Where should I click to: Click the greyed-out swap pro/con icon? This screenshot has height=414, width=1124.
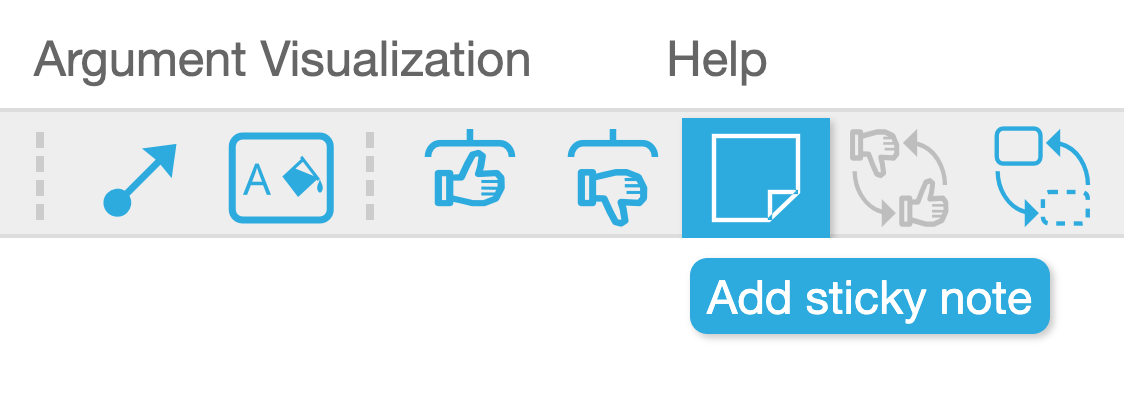[x=900, y=178]
